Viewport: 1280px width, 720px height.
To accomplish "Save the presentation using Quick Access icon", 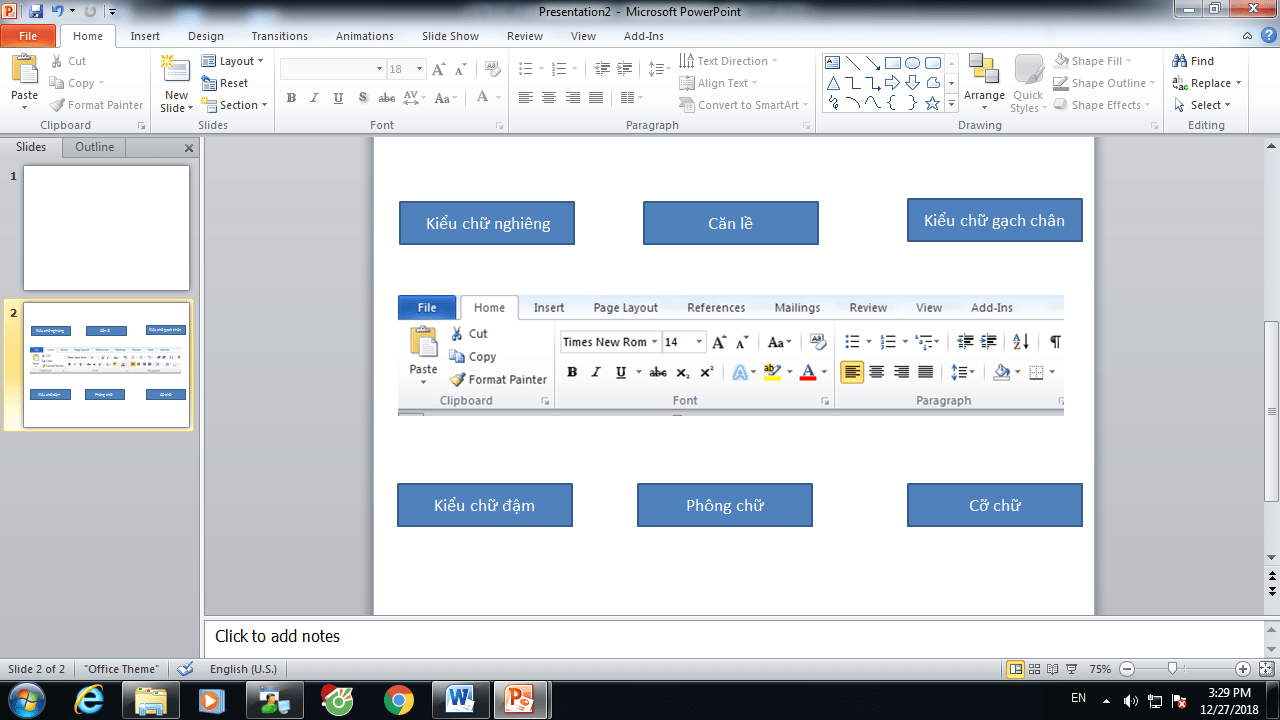I will tap(36, 12).
